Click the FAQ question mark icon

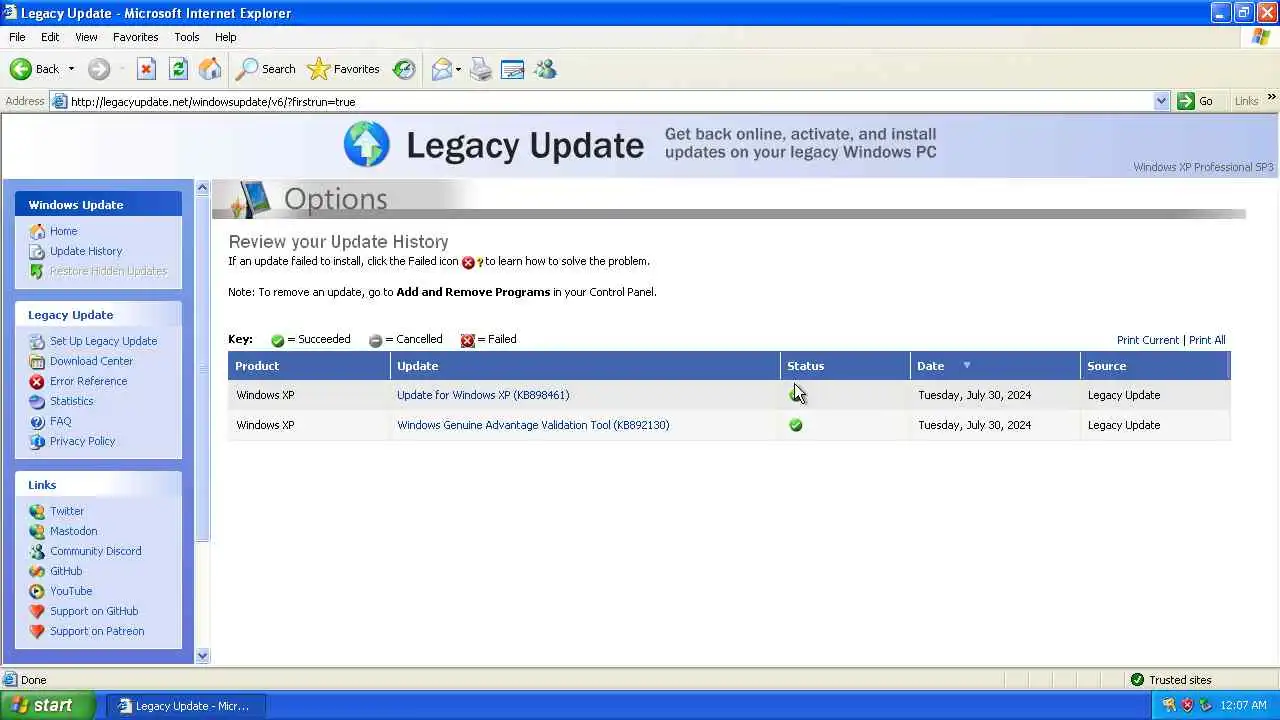coord(37,421)
